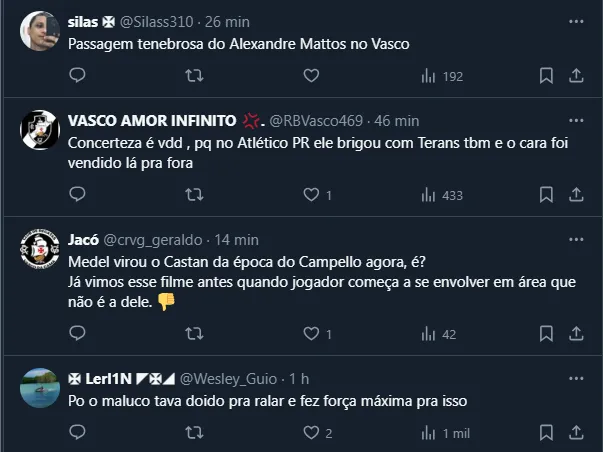Share the VASCO AMOR INFINITO tweet
The height and width of the screenshot is (452, 603).
(x=577, y=194)
